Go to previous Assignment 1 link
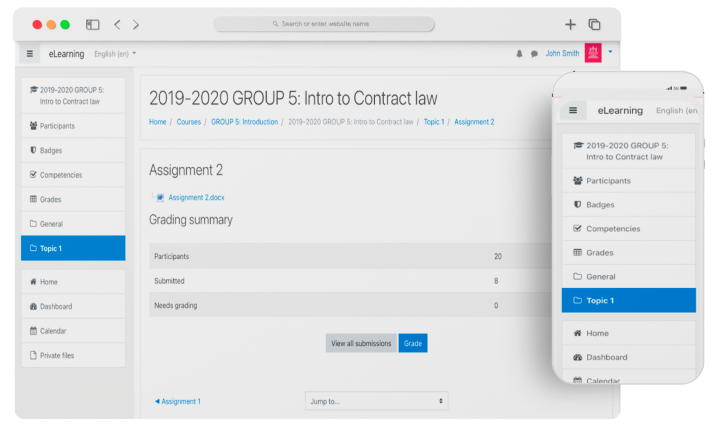This screenshot has height=434, width=716. coord(178,401)
